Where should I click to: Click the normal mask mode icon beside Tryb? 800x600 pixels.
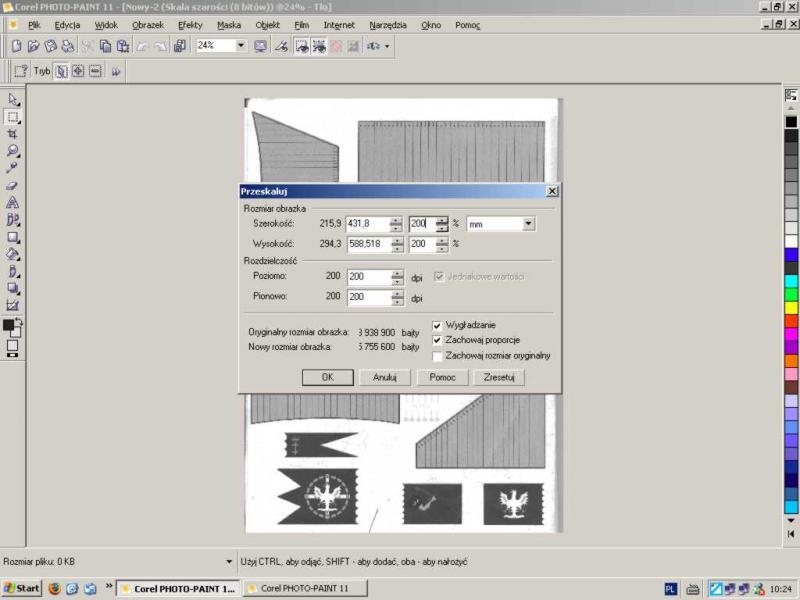click(61, 71)
